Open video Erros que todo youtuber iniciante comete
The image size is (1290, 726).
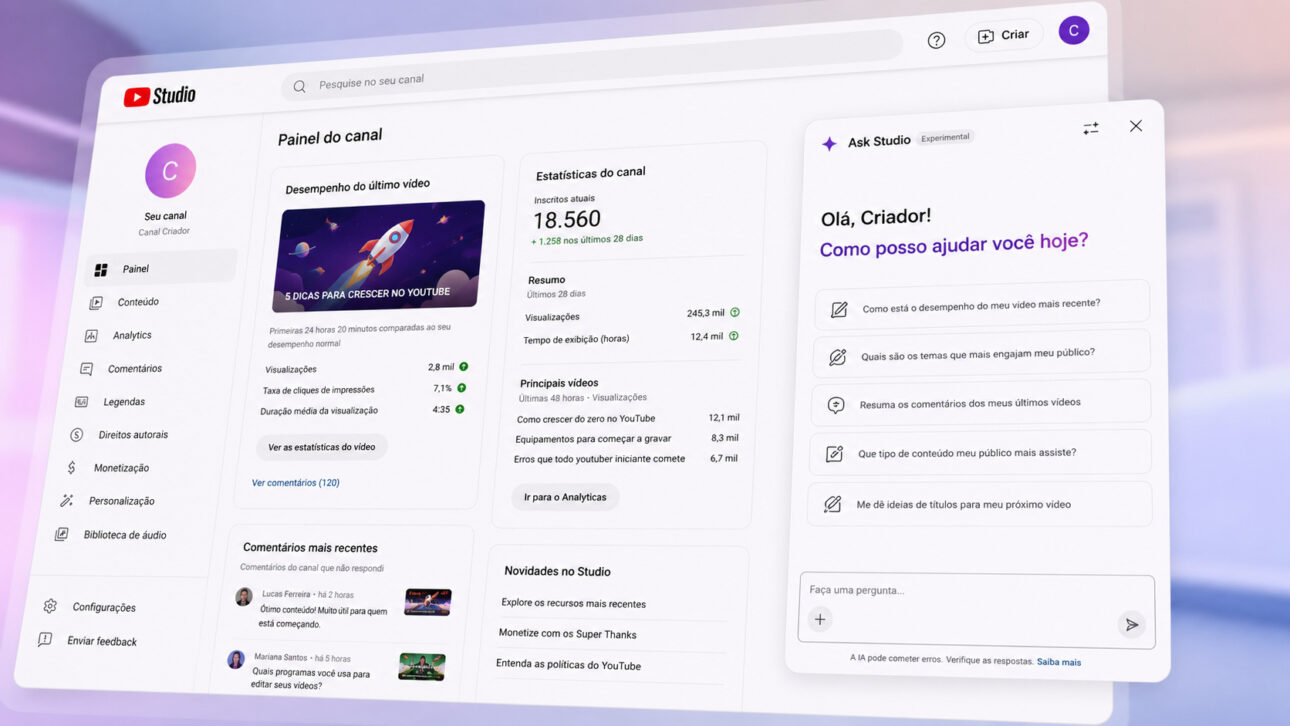click(x=599, y=459)
